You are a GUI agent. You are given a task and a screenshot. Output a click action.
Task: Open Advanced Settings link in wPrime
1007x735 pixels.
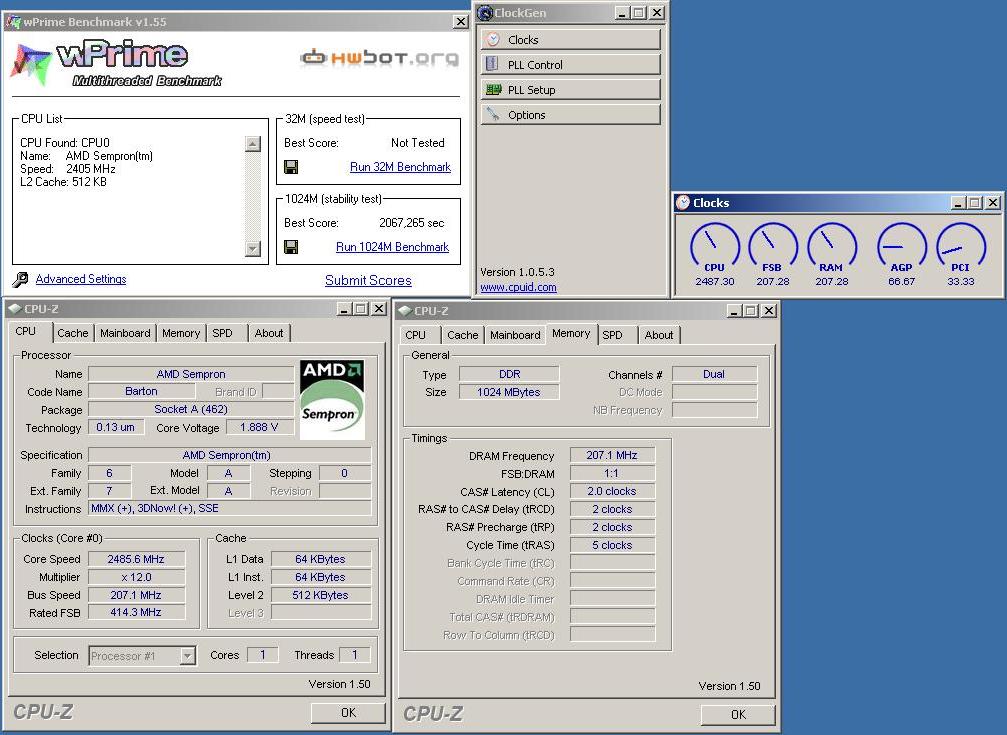pos(81,279)
